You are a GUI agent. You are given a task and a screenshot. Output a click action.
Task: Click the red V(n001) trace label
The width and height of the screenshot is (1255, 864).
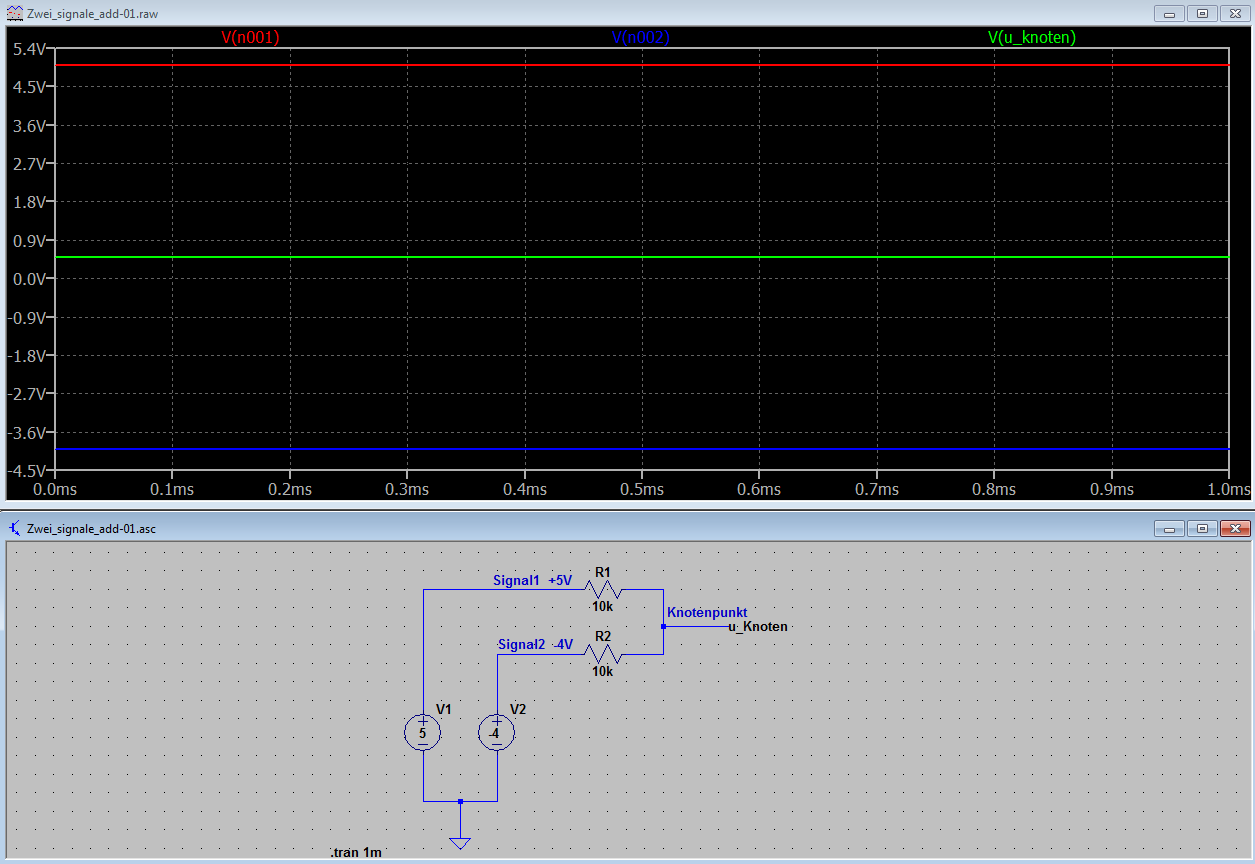pyautogui.click(x=249, y=37)
